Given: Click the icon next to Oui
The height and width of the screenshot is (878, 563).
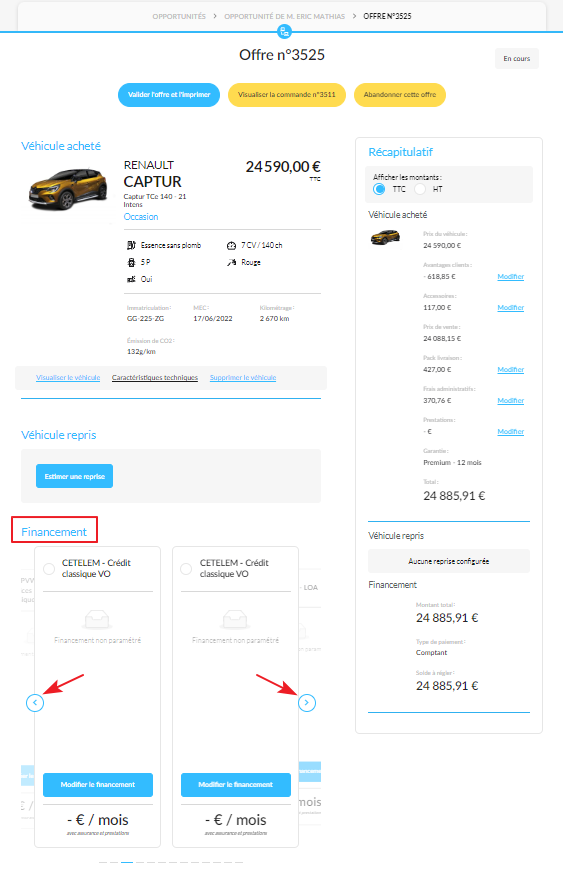Looking at the screenshot, I should point(131,279).
